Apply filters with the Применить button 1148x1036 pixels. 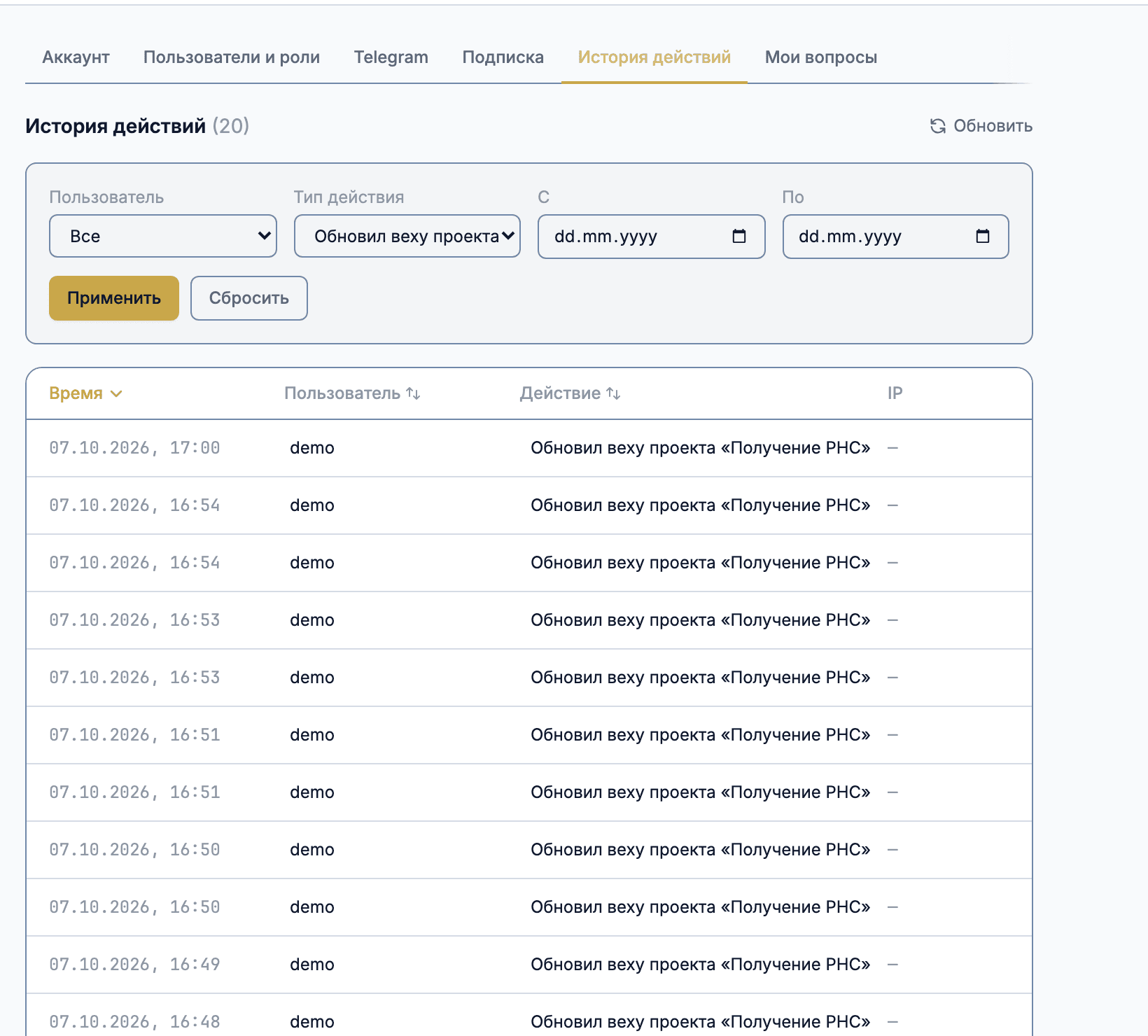tap(114, 298)
